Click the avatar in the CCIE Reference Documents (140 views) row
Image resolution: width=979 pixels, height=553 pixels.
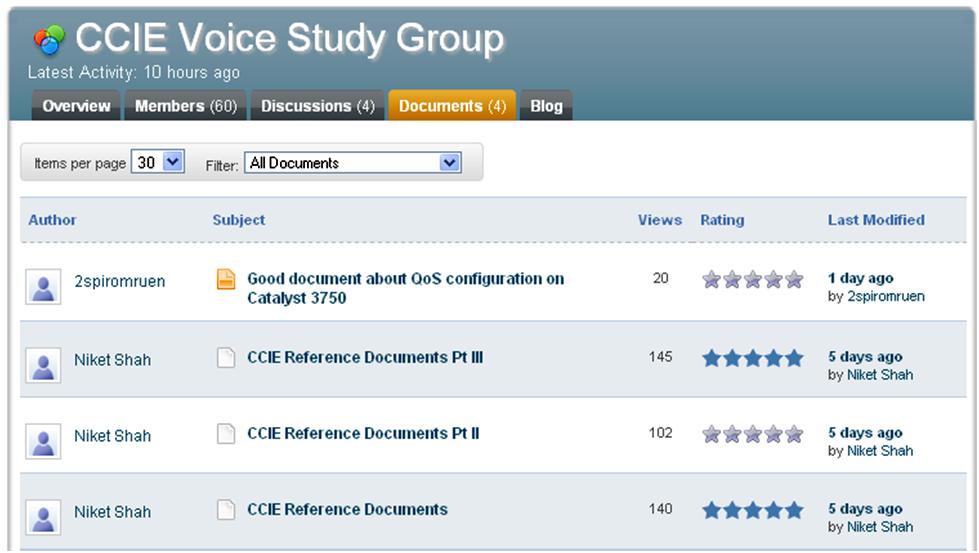click(x=43, y=517)
